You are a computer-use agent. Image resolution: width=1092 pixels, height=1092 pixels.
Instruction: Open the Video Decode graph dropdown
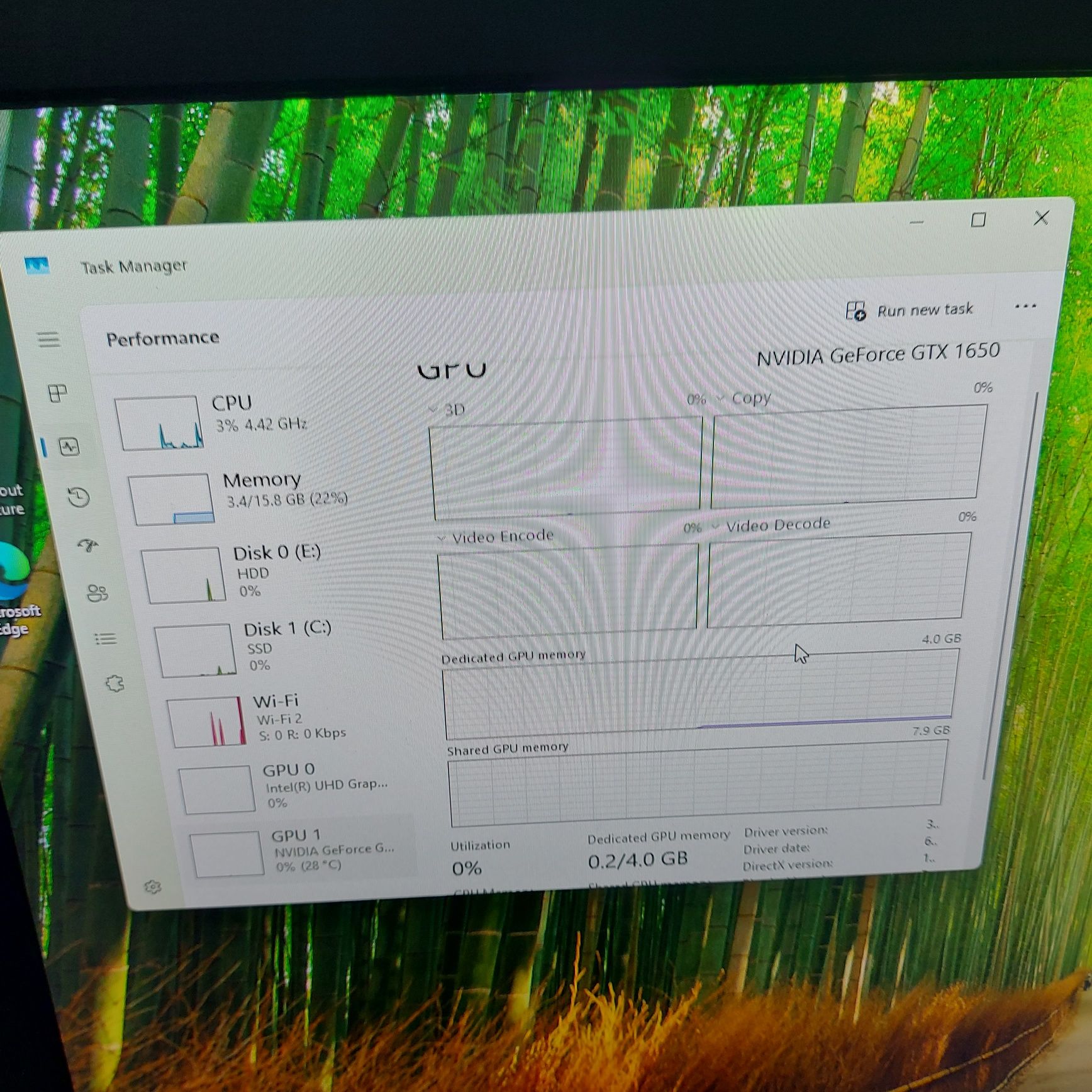click(716, 526)
